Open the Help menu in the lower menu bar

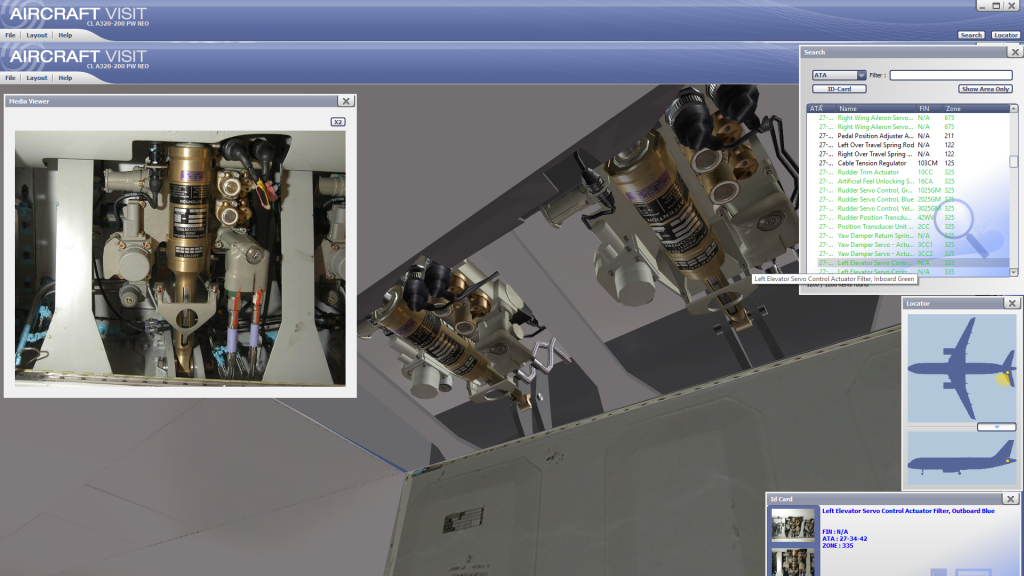[x=65, y=78]
